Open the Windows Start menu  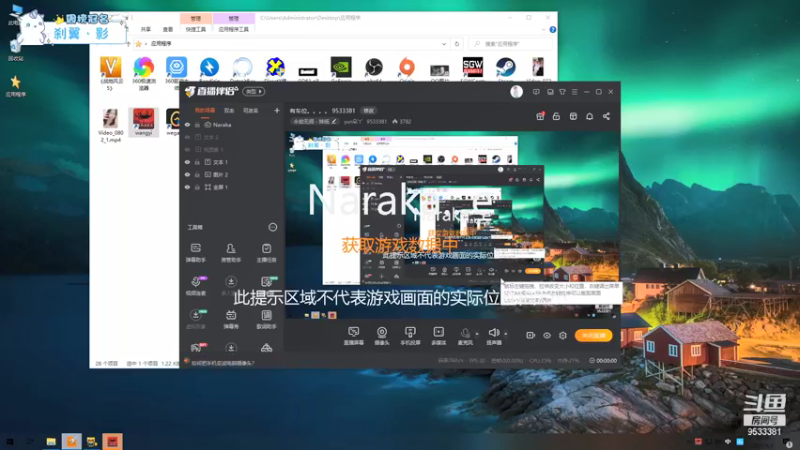(10, 441)
